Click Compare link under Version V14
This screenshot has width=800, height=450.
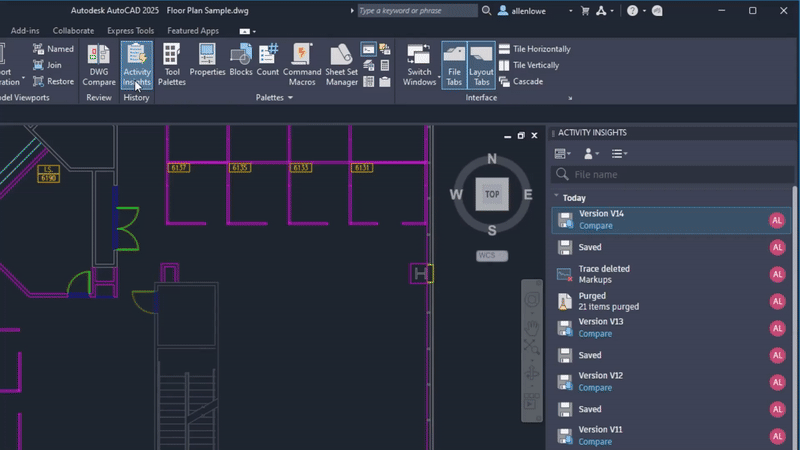click(595, 226)
